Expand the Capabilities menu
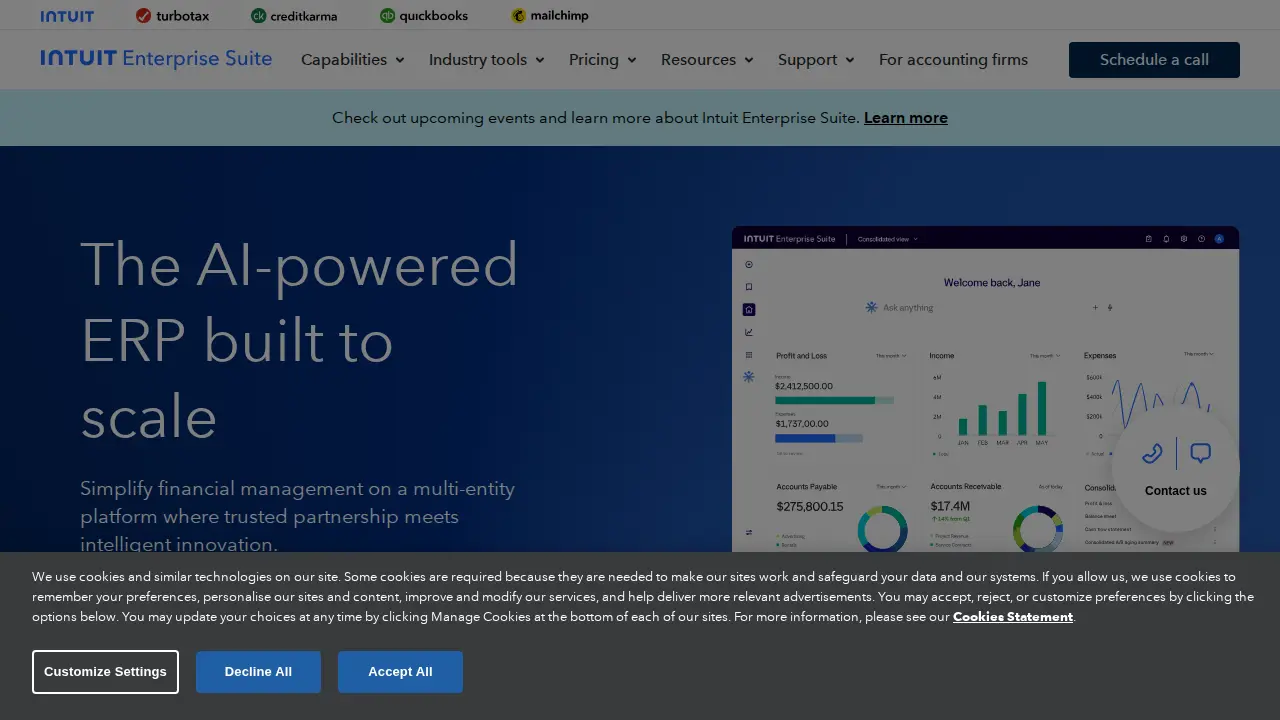The height and width of the screenshot is (720, 1280). coord(353,60)
